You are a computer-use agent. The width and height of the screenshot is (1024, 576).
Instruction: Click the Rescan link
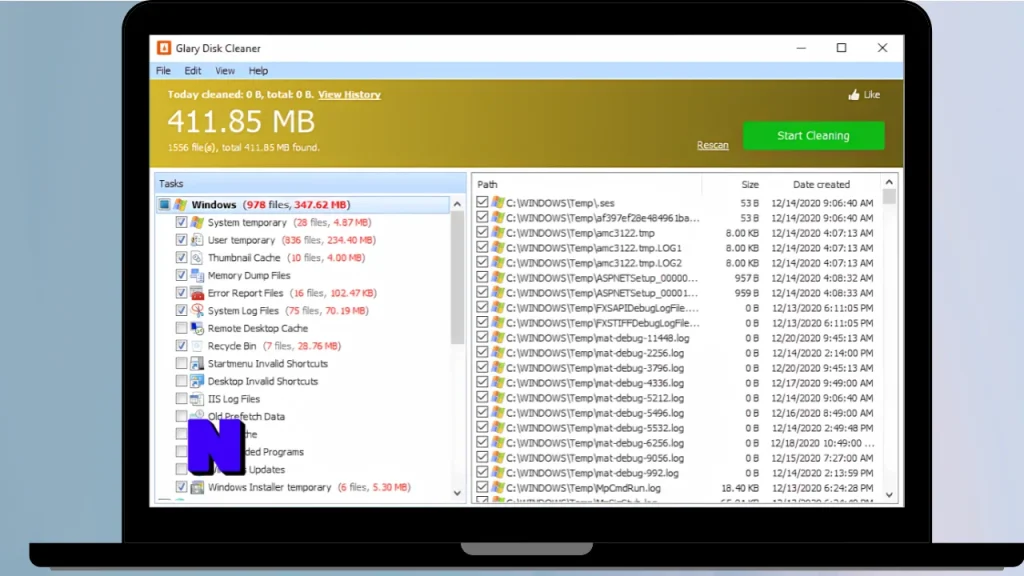[x=712, y=145]
